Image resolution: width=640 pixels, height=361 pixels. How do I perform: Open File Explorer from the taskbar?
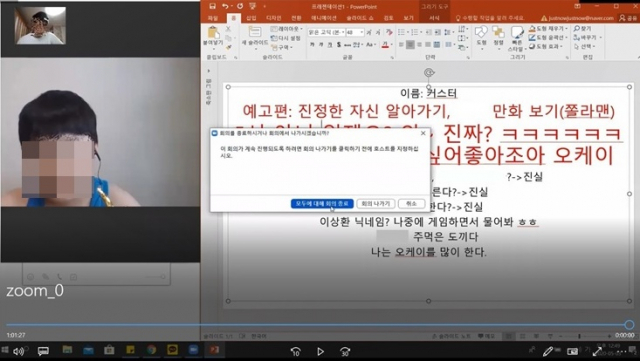(67, 350)
